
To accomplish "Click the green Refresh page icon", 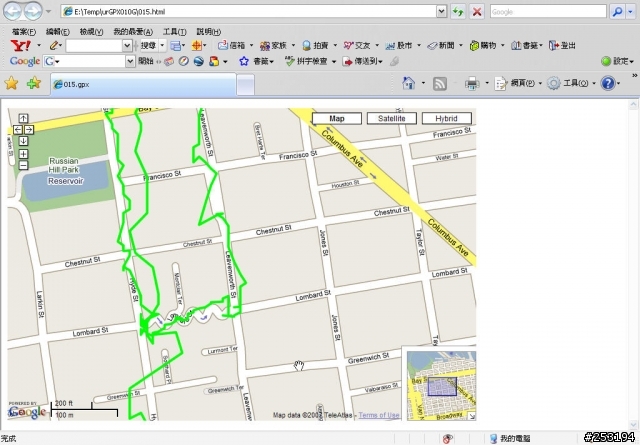I will click(x=458, y=12).
